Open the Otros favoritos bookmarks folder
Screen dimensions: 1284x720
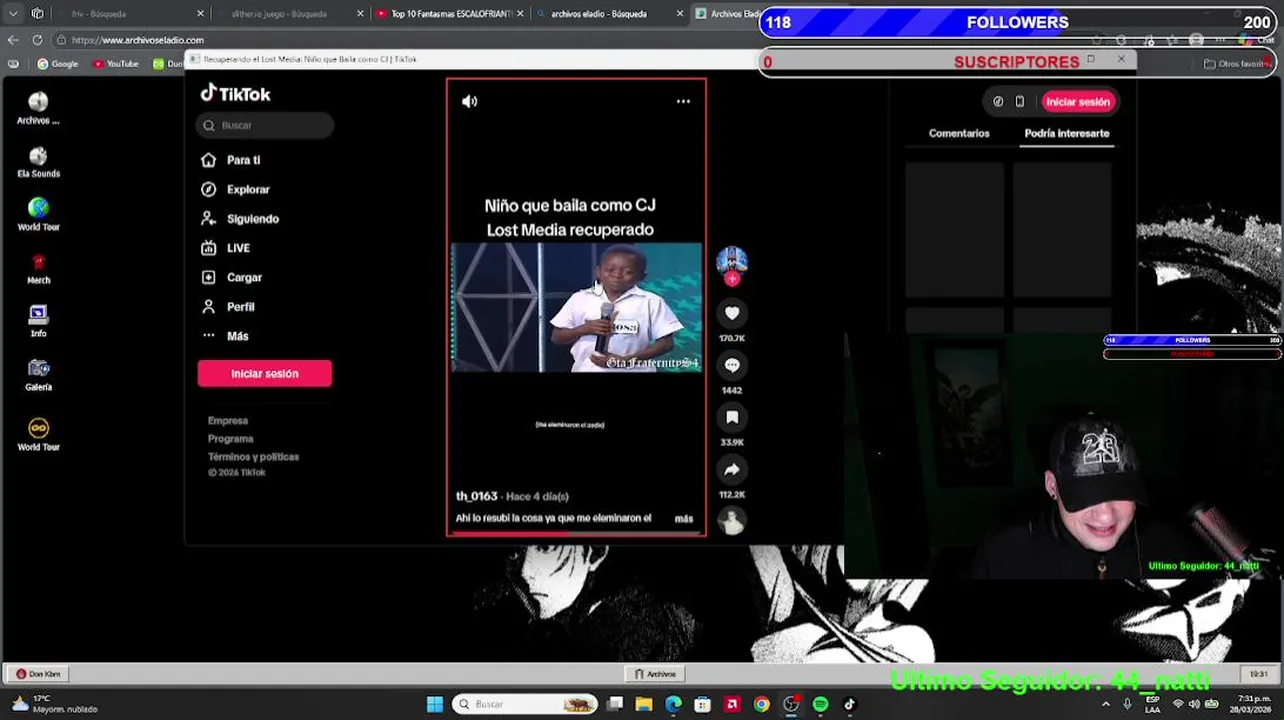[x=1236, y=64]
